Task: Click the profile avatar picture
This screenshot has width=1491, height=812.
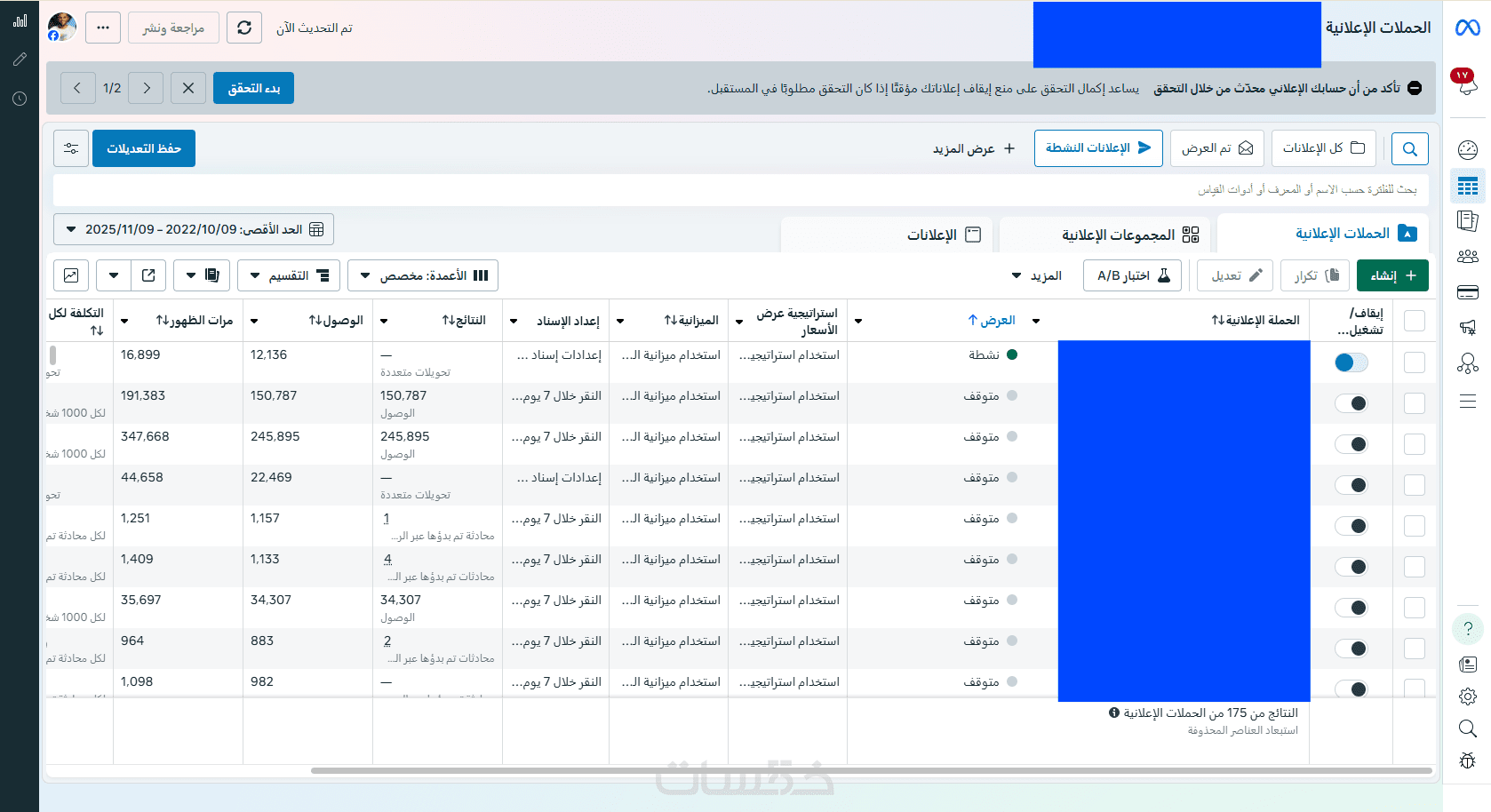Action: 61,27
